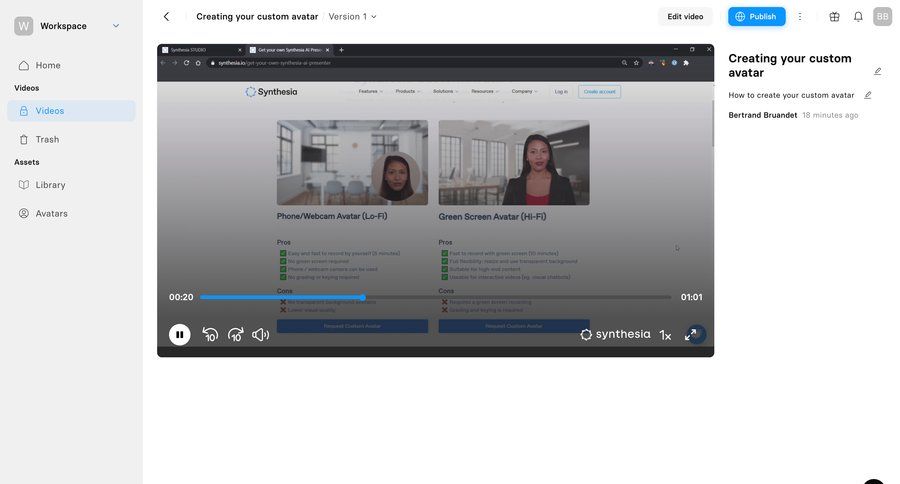Open the notifications bell
Screen dimensions: 900x484
[858, 16]
